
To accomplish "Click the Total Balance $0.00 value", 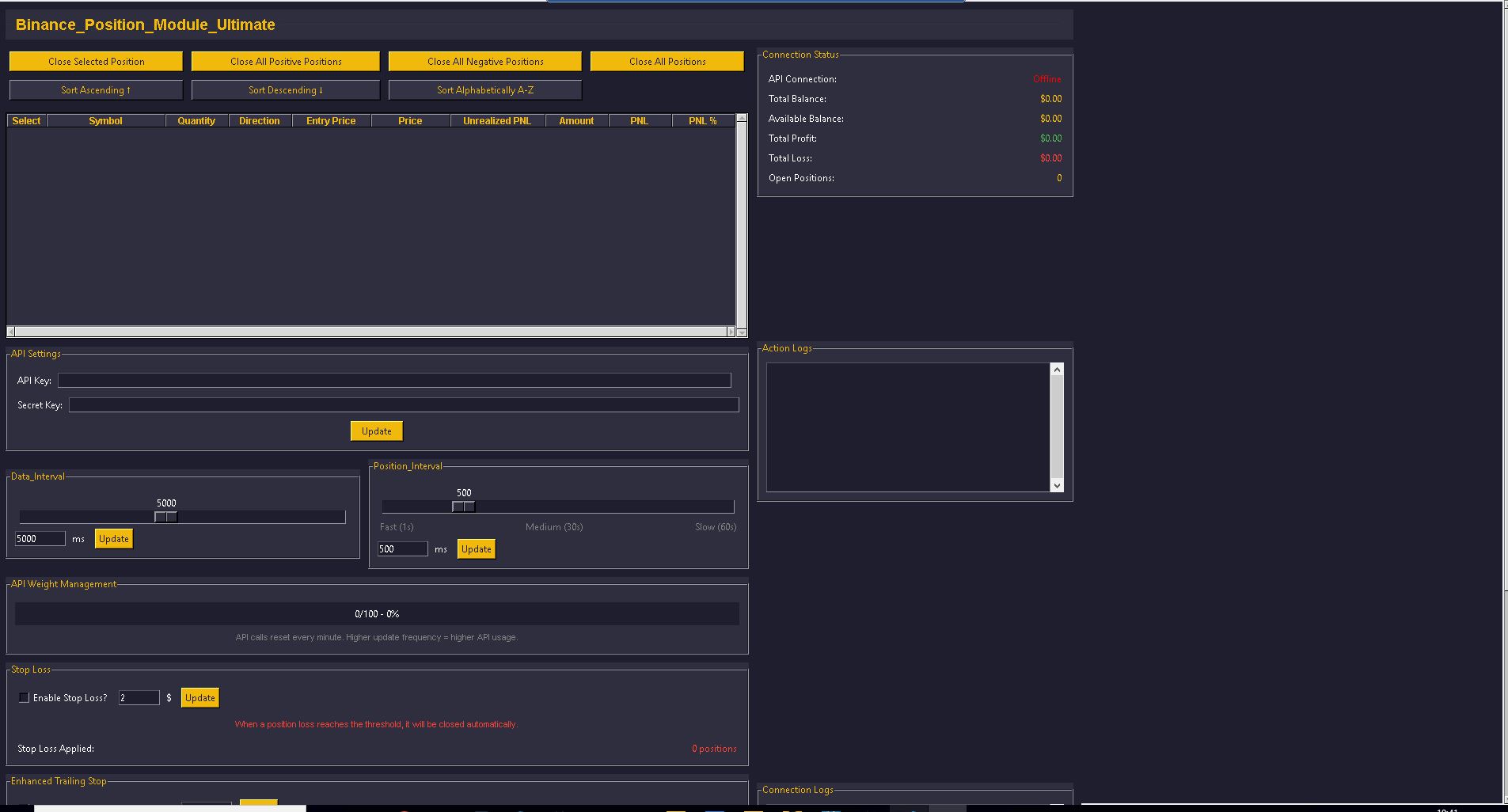I will tap(1050, 99).
